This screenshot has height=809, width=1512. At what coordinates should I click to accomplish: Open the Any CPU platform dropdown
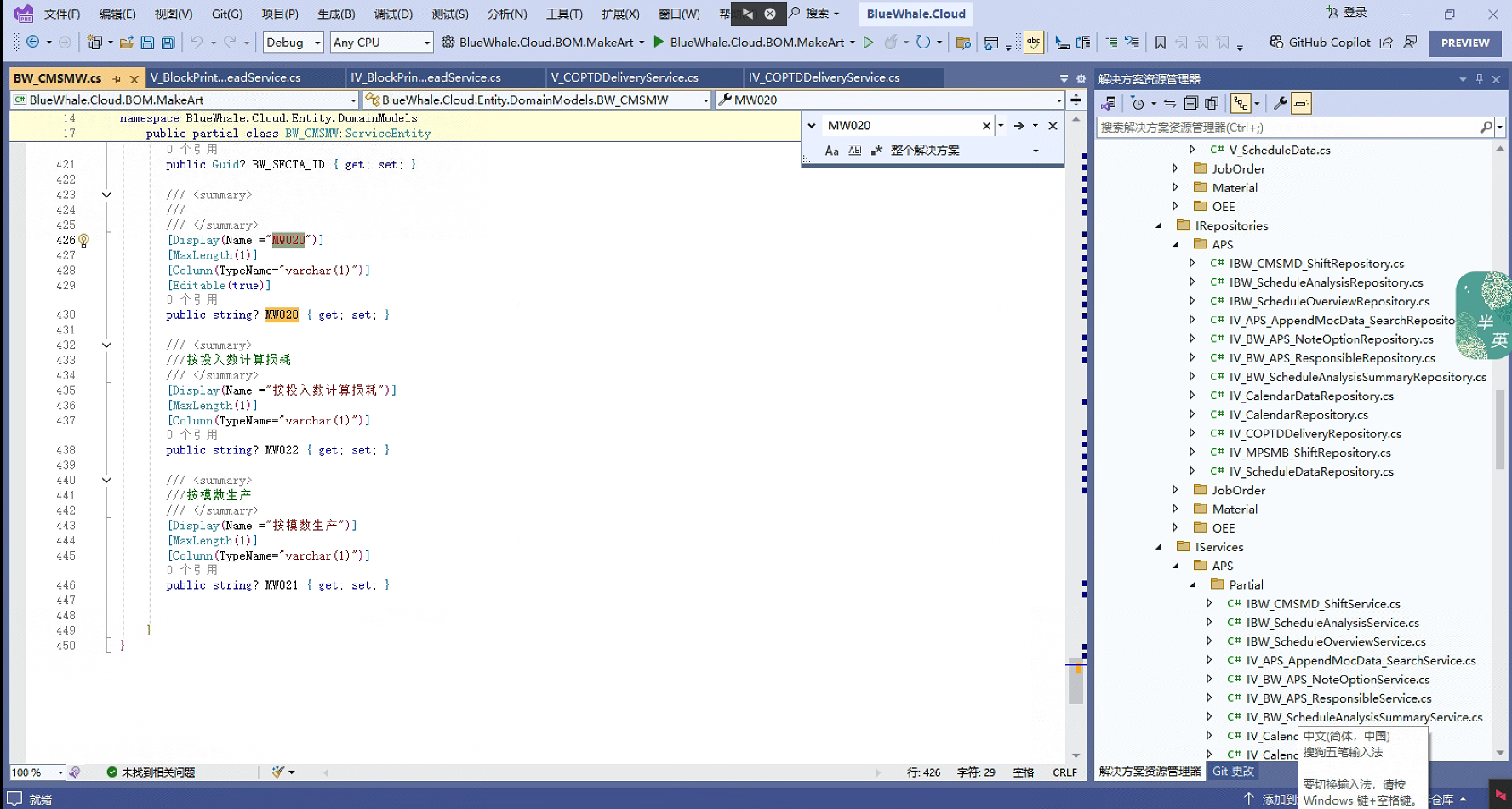point(381,43)
